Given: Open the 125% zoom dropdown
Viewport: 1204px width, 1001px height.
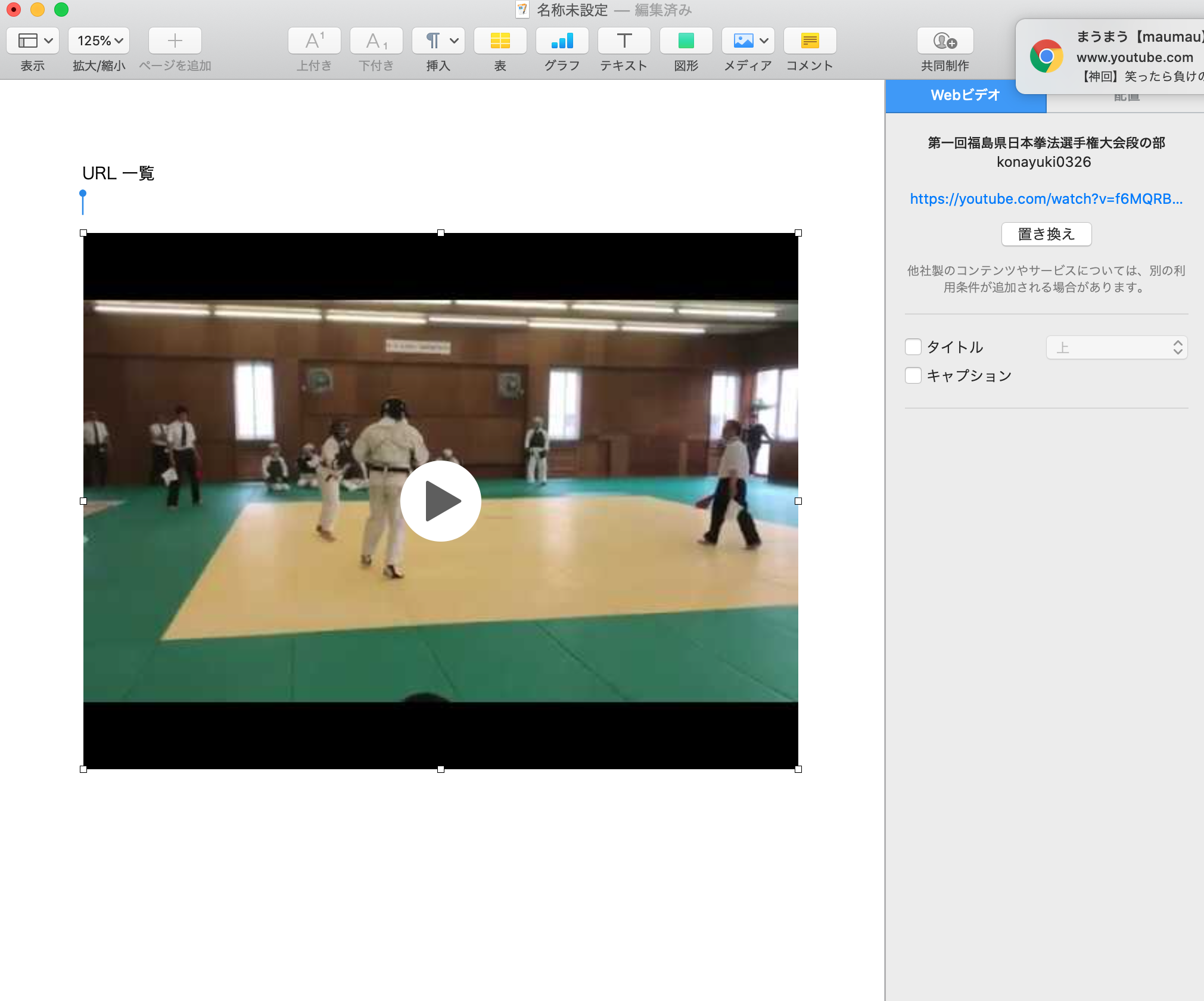Looking at the screenshot, I should (x=99, y=41).
